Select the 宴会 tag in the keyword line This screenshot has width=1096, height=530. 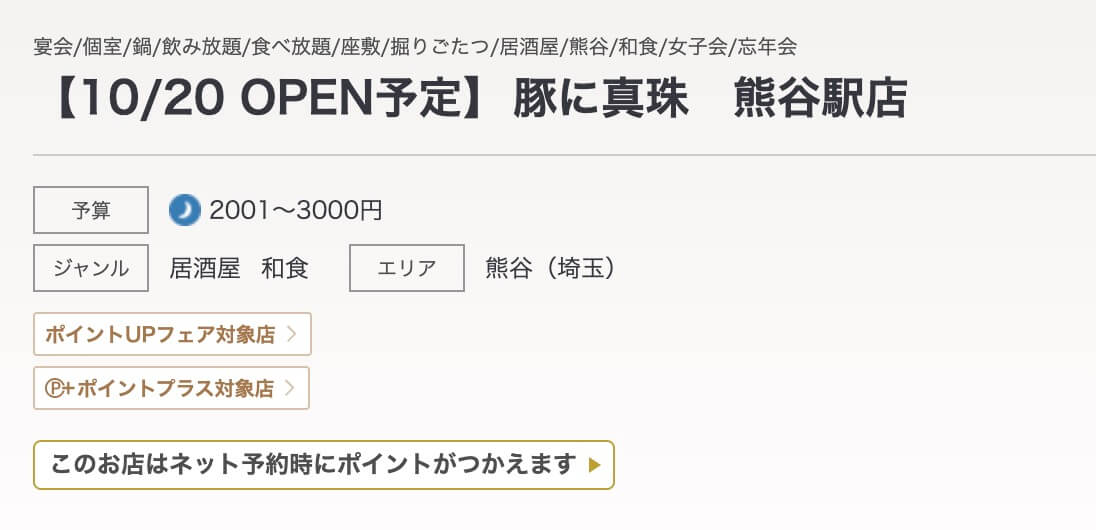click(53, 47)
